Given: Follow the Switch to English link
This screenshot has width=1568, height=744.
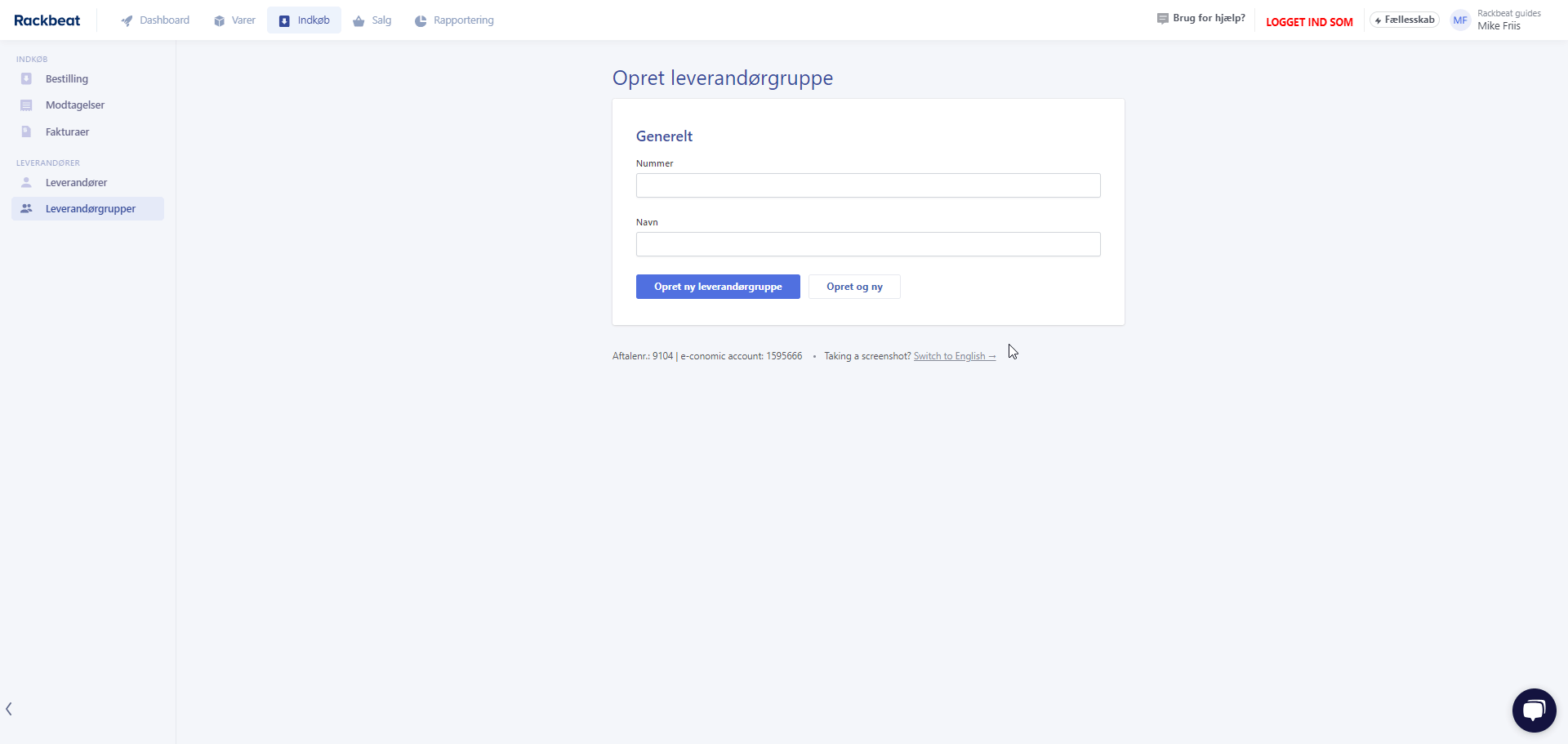Looking at the screenshot, I should (954, 355).
